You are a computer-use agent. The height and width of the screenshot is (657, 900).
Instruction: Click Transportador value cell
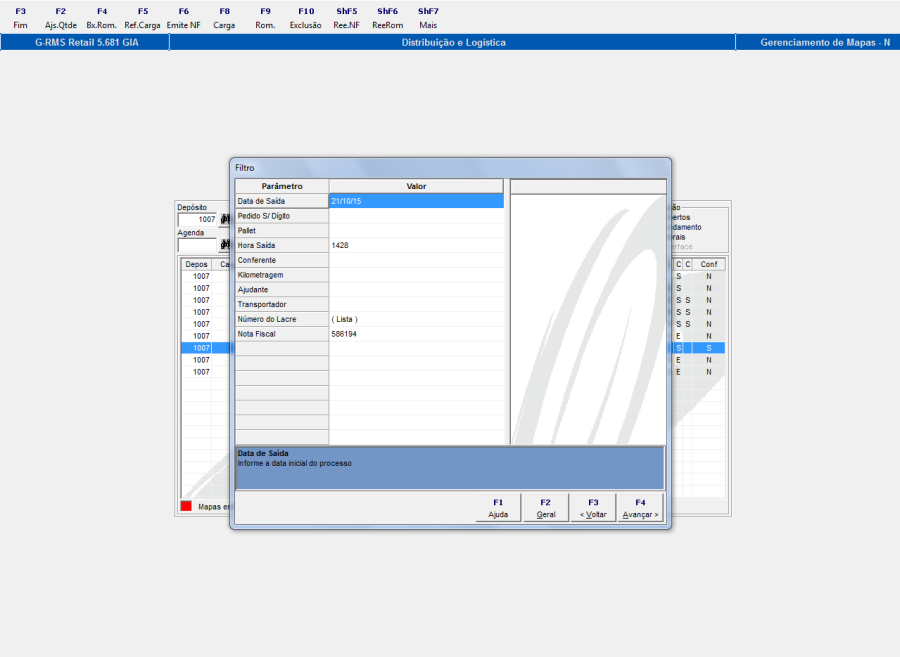tap(416, 304)
